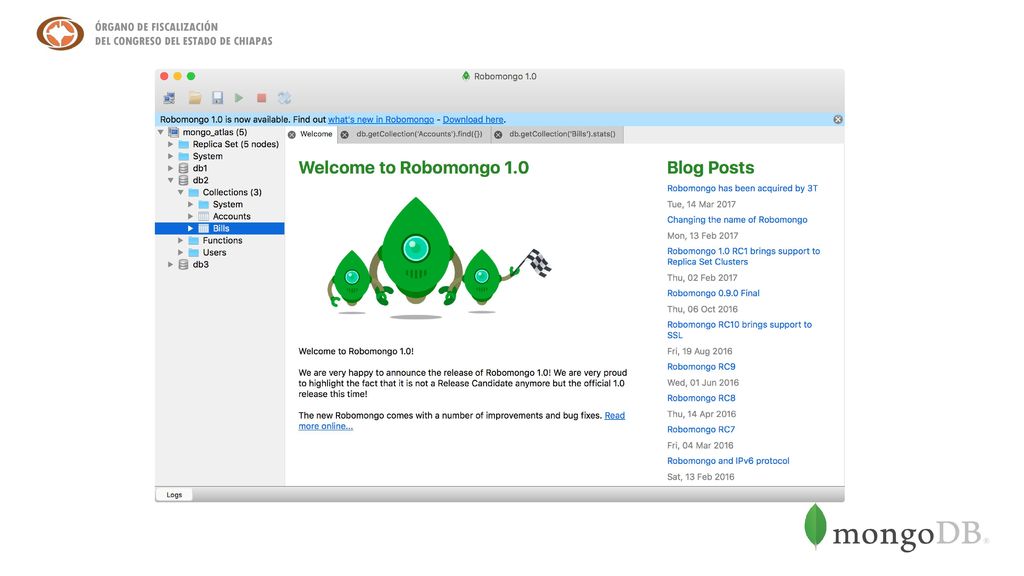Expand the System folder under Collections

coord(191,204)
